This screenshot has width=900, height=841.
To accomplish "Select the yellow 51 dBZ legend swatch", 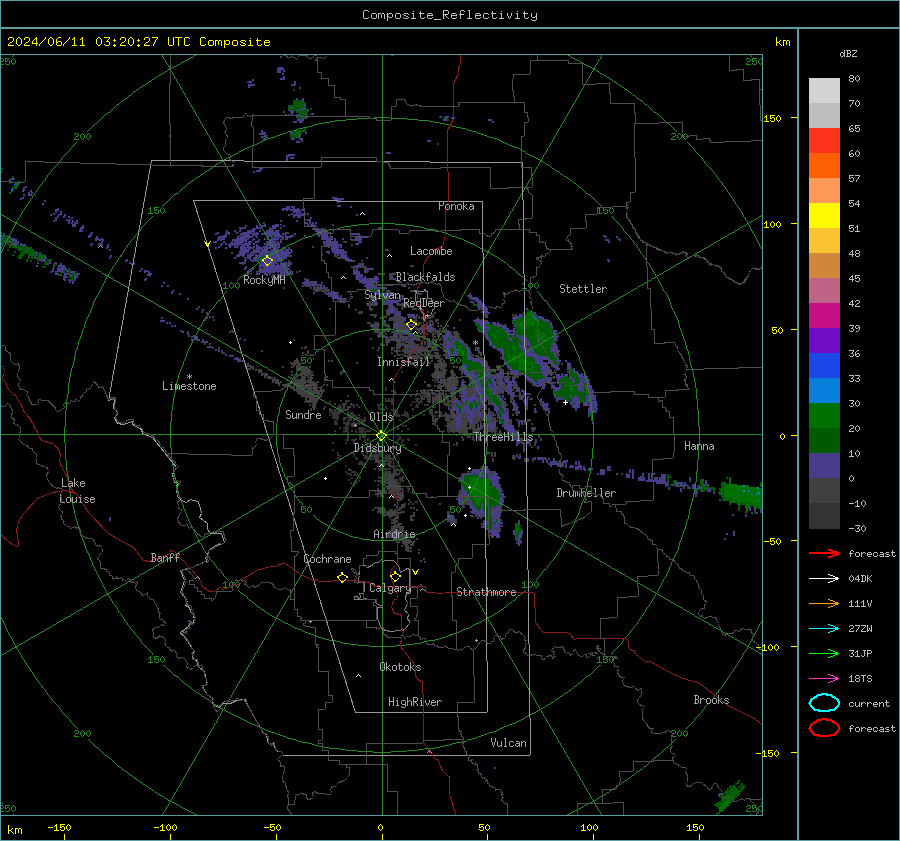I will click(x=824, y=216).
